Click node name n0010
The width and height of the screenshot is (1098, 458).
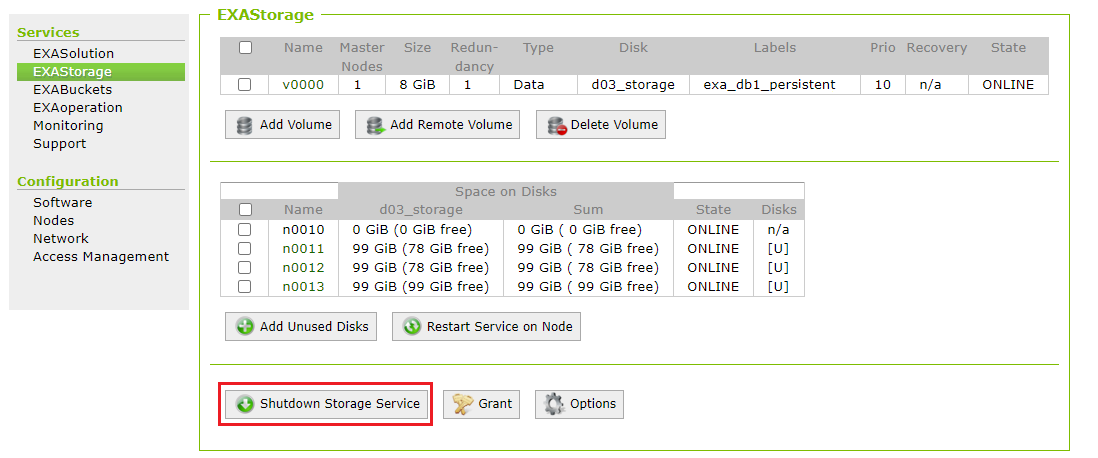pyautogui.click(x=303, y=229)
